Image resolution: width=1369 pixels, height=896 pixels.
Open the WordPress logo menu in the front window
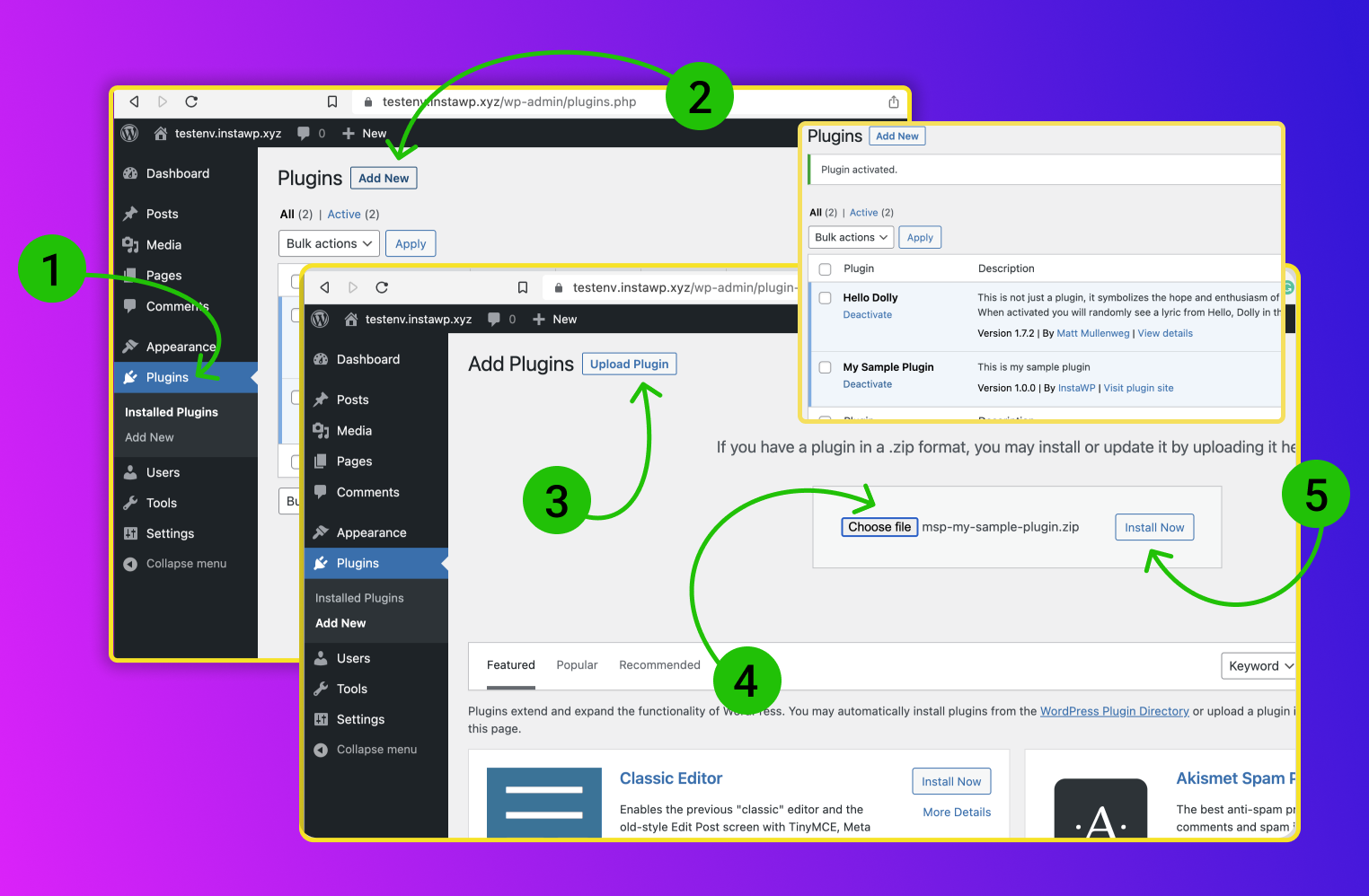320,319
